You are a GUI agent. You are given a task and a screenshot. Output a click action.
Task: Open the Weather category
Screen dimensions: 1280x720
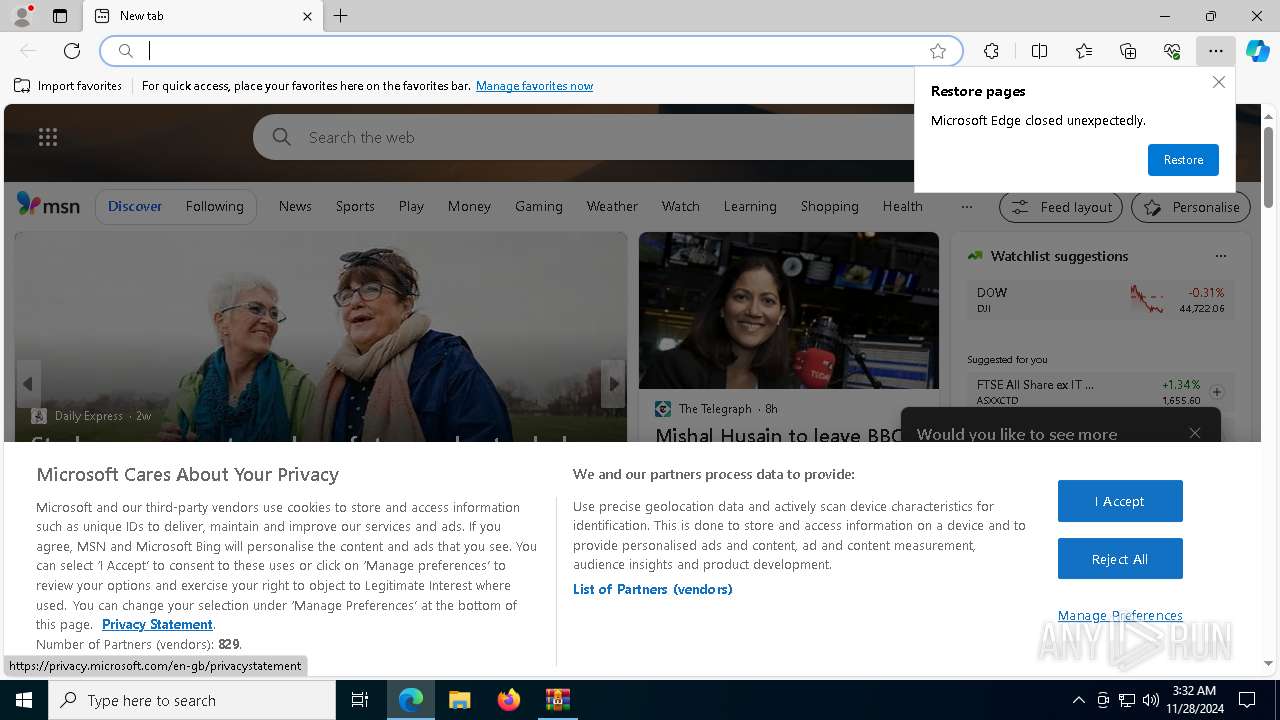click(612, 206)
